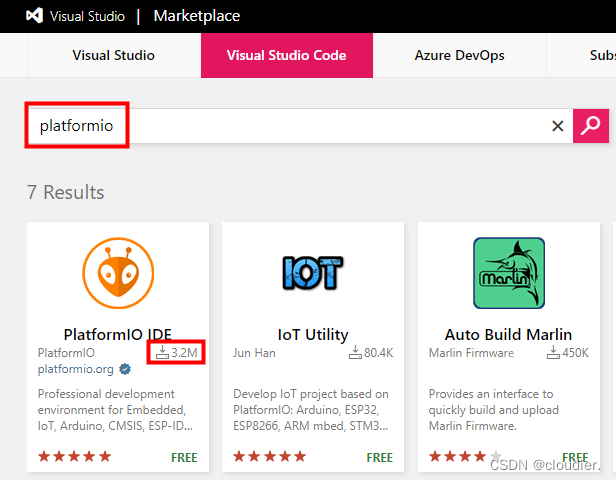Click the verified badge next to platformio.org
The height and width of the screenshot is (480, 616).
[x=125, y=369]
